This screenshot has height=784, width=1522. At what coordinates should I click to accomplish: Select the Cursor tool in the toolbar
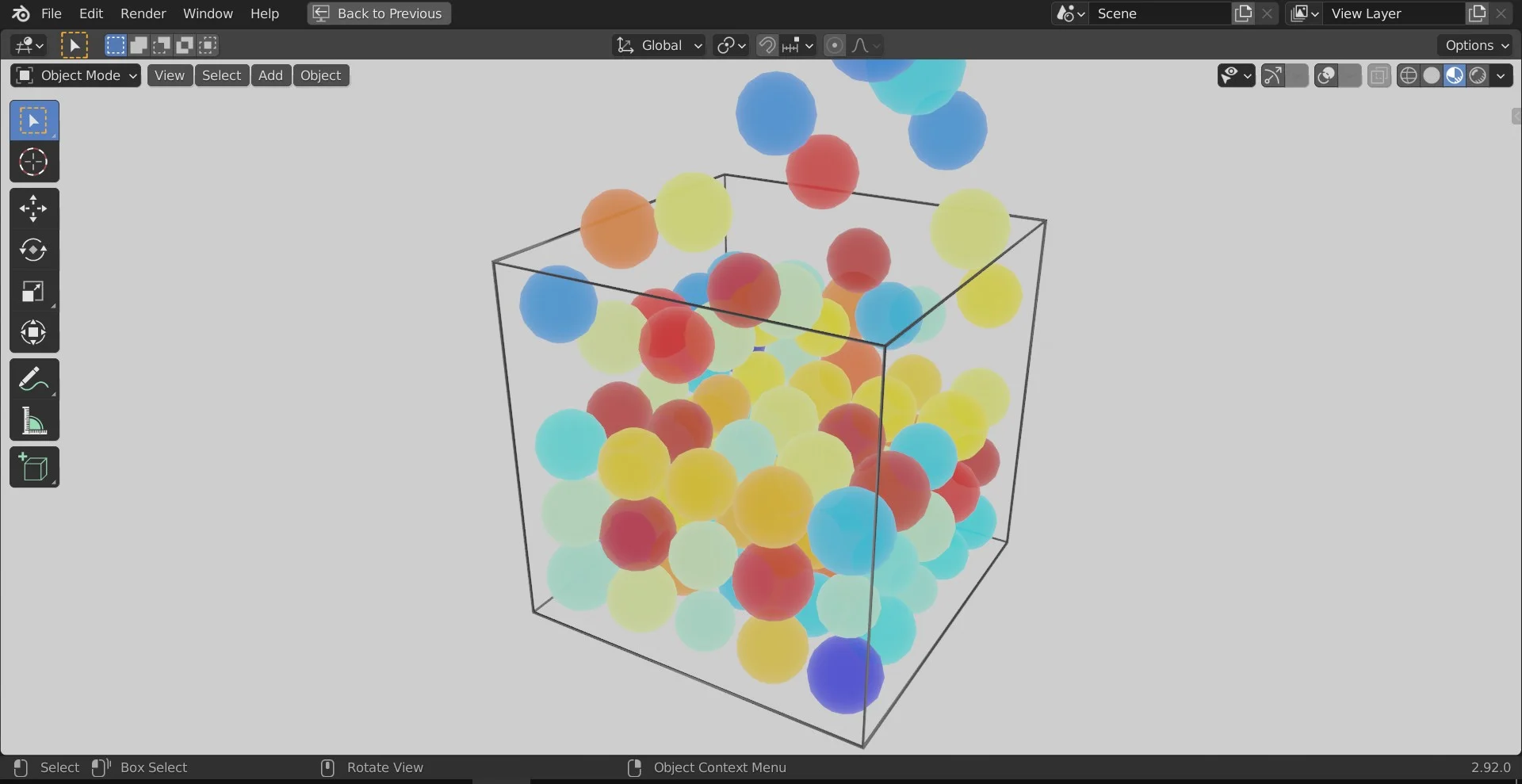point(33,163)
